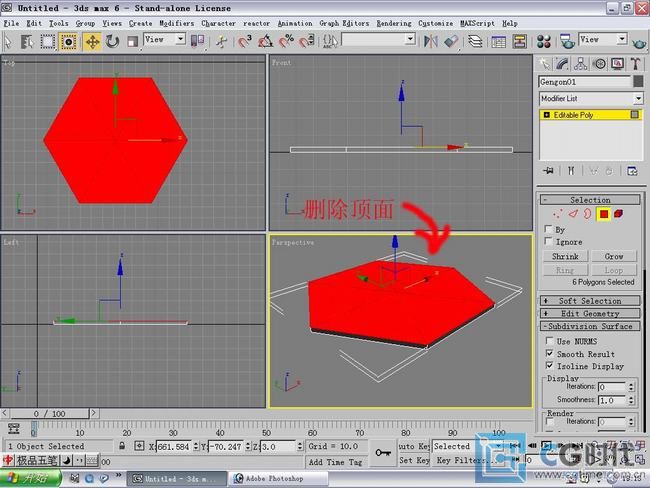This screenshot has height=488, width=650.
Task: Select Border sub-object level icon
Action: 587,214
